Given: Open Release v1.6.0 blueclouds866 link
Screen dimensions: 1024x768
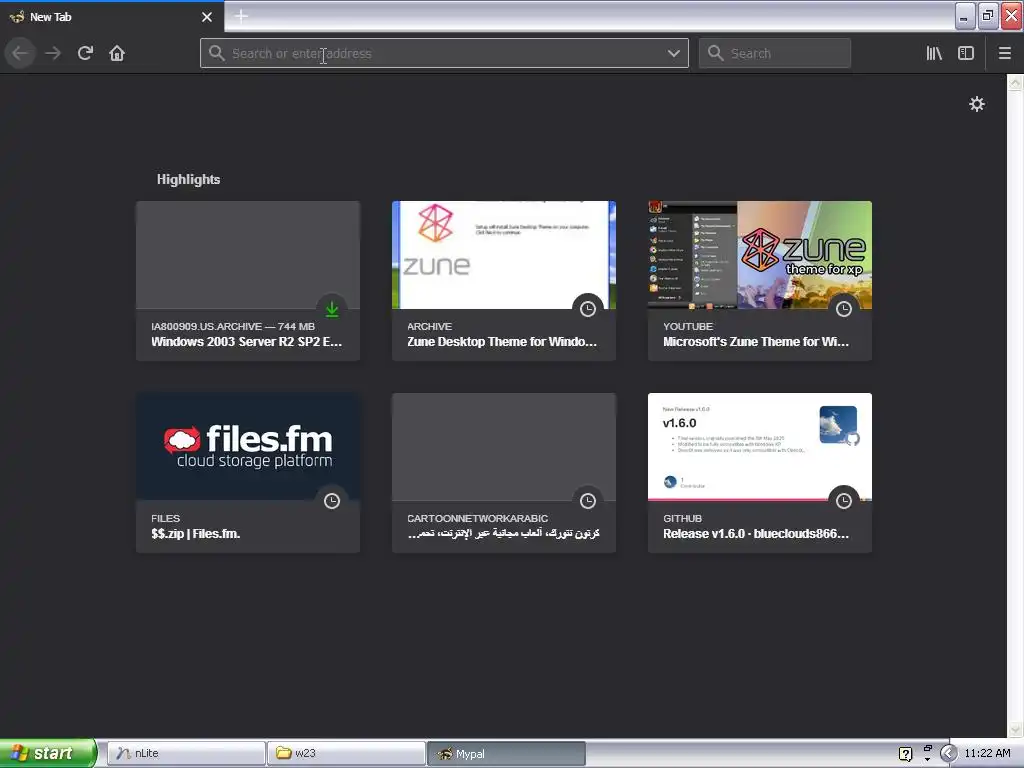Looking at the screenshot, I should pyautogui.click(x=756, y=534).
